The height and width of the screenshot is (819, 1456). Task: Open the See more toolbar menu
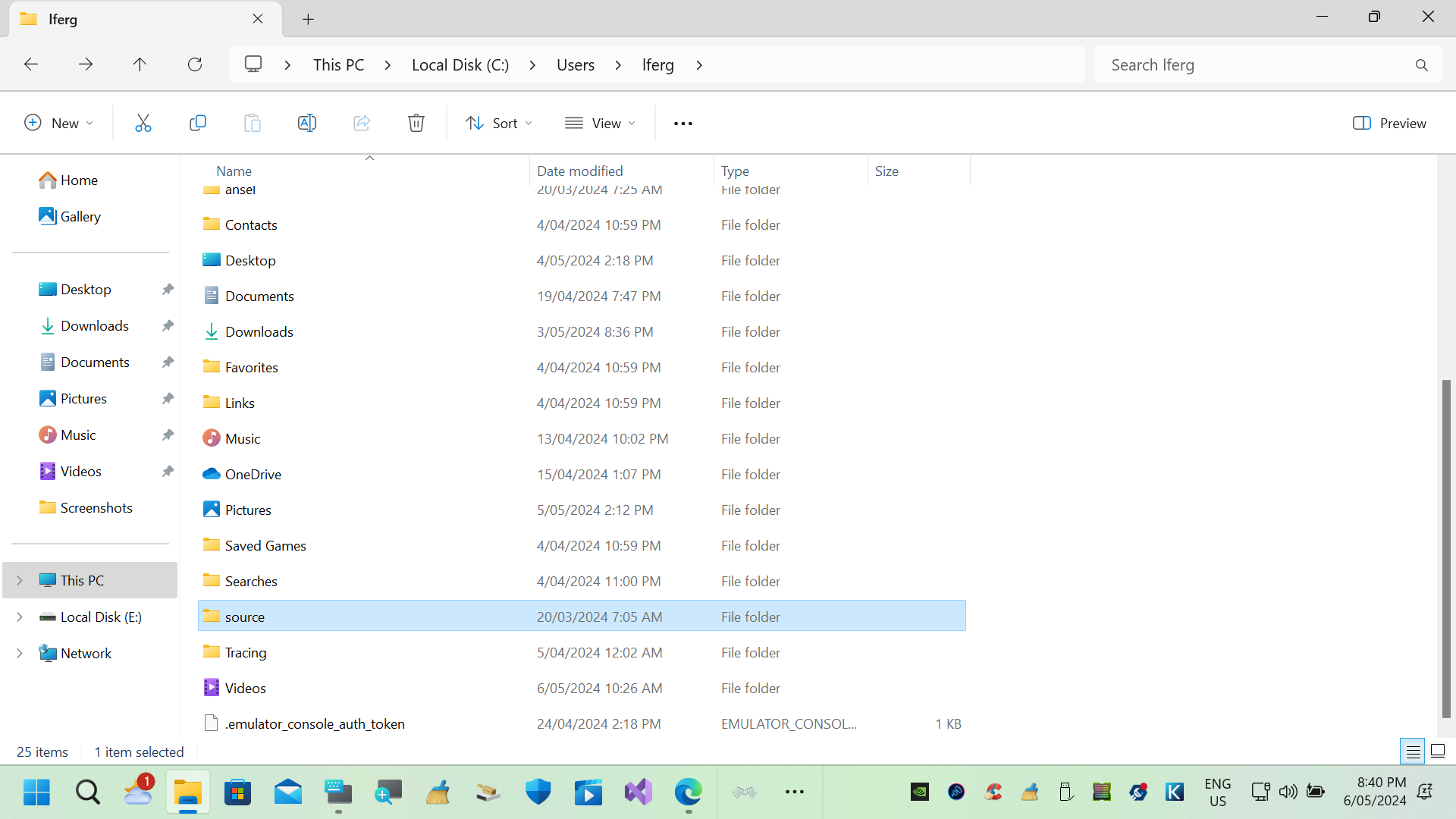point(682,122)
